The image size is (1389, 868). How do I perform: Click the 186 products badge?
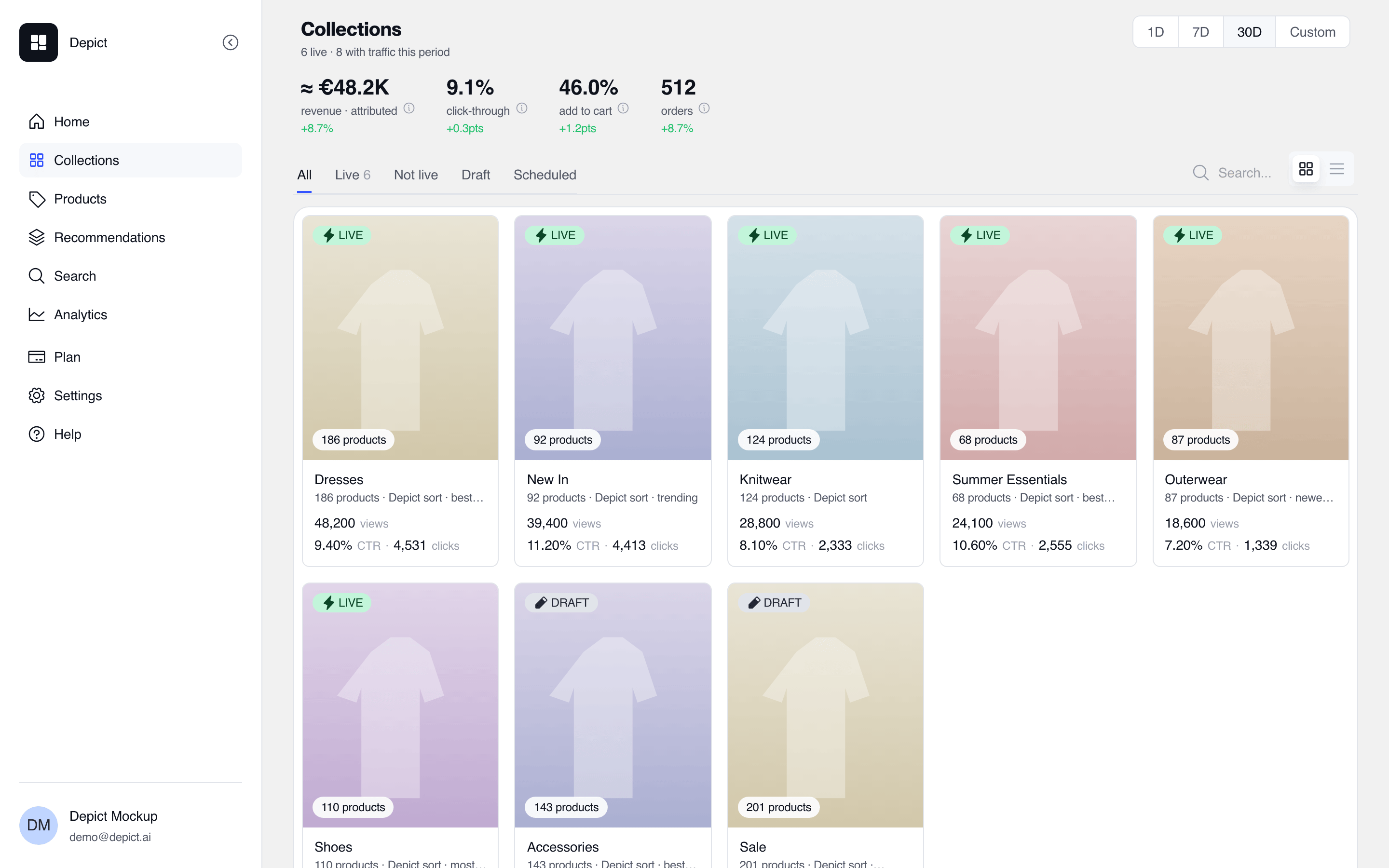tap(353, 440)
